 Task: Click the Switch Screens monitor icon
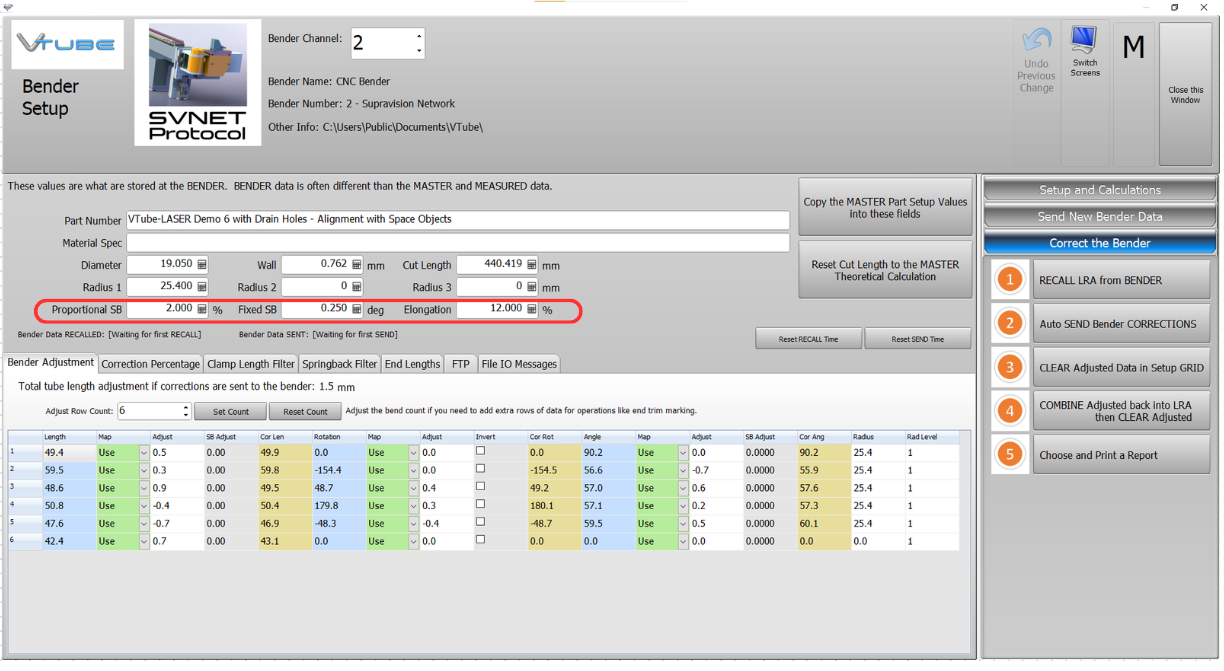click(1084, 41)
